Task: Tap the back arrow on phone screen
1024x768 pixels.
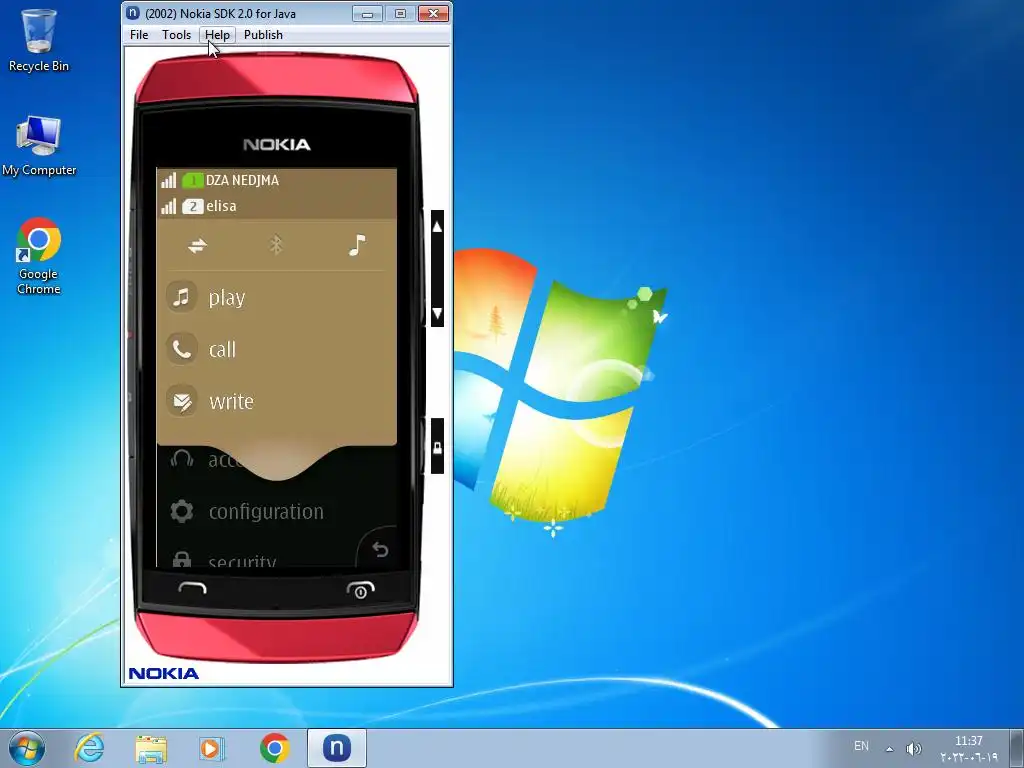Action: 380,549
